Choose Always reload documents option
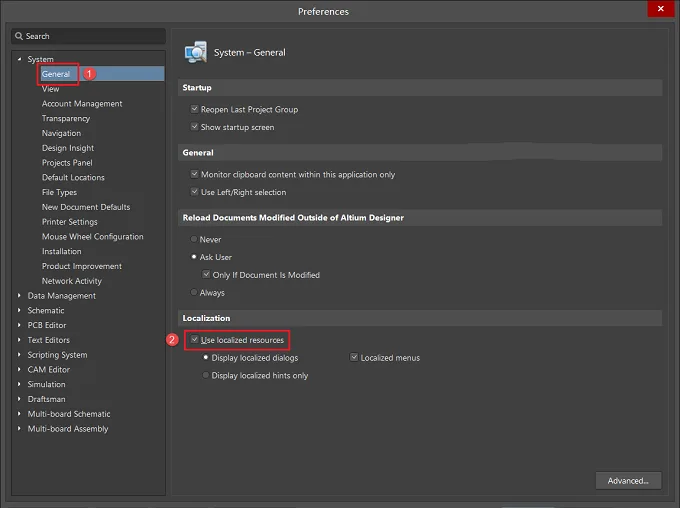 pos(194,292)
